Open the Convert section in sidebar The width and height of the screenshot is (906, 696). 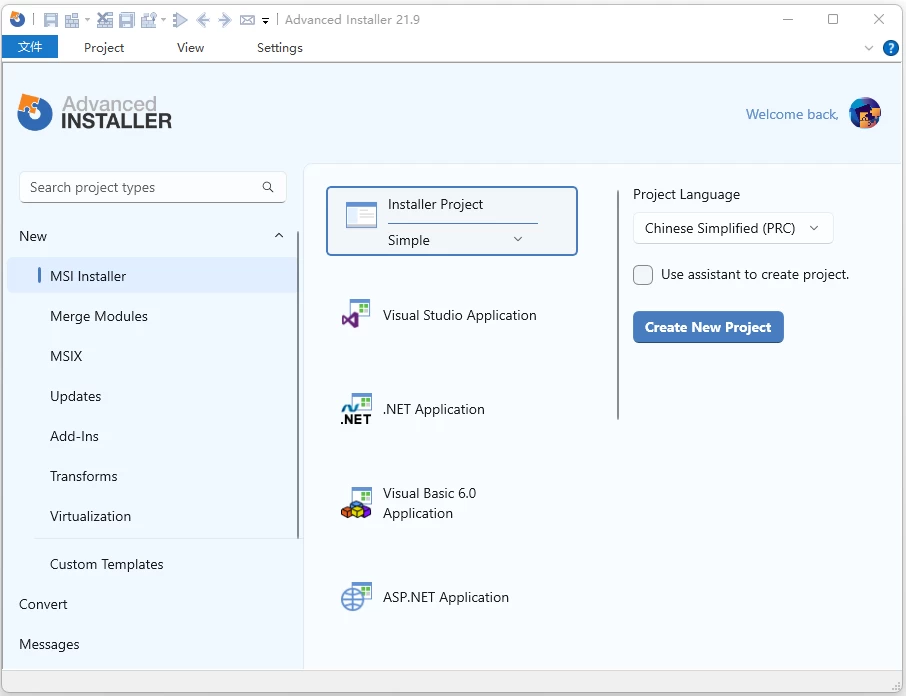pos(44,604)
